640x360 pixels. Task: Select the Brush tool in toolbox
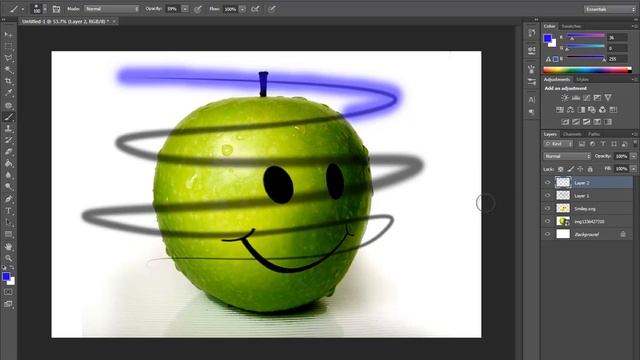8,117
